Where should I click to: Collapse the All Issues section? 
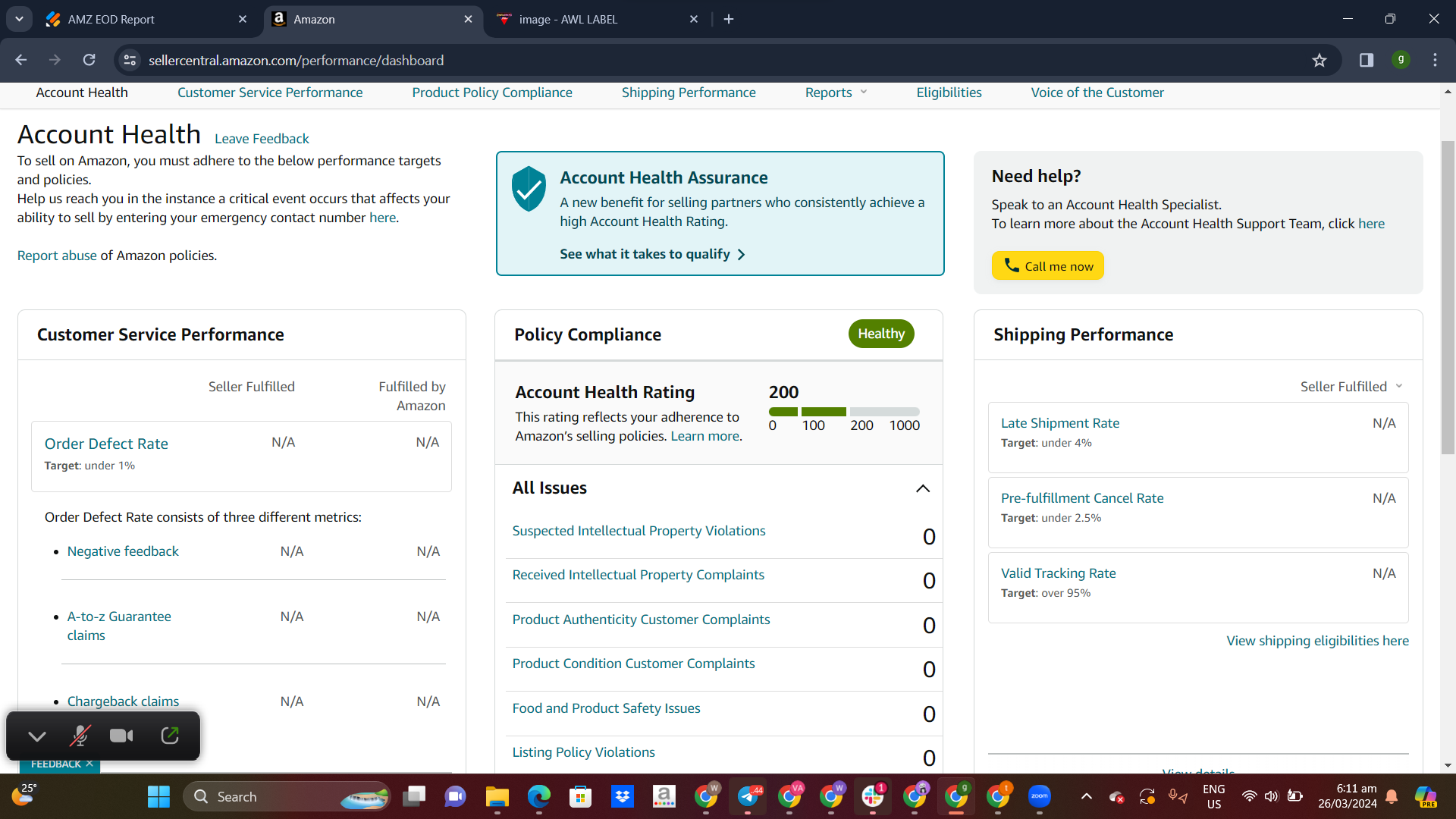(x=923, y=488)
